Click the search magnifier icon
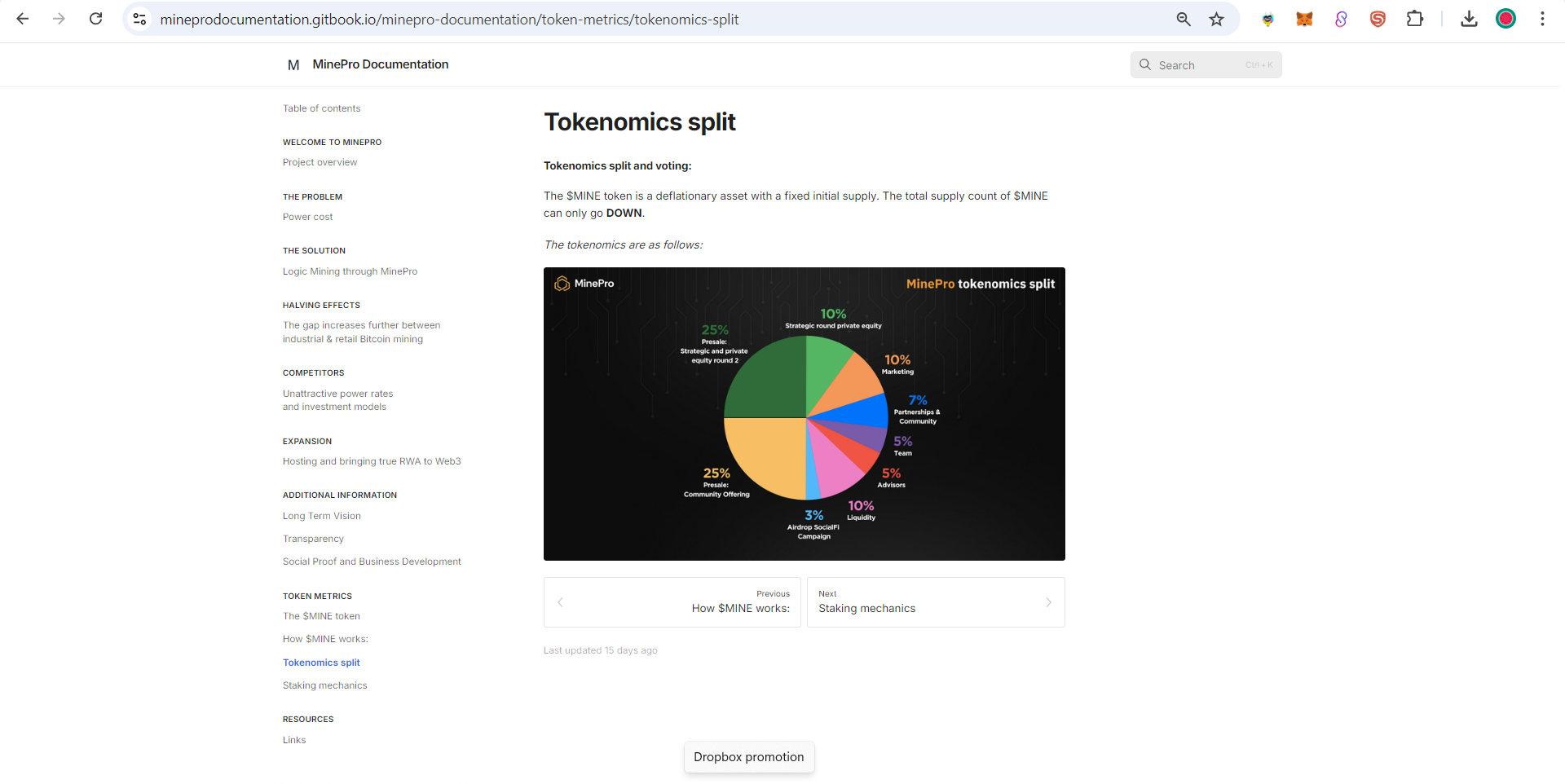1565x784 pixels. tap(1145, 64)
